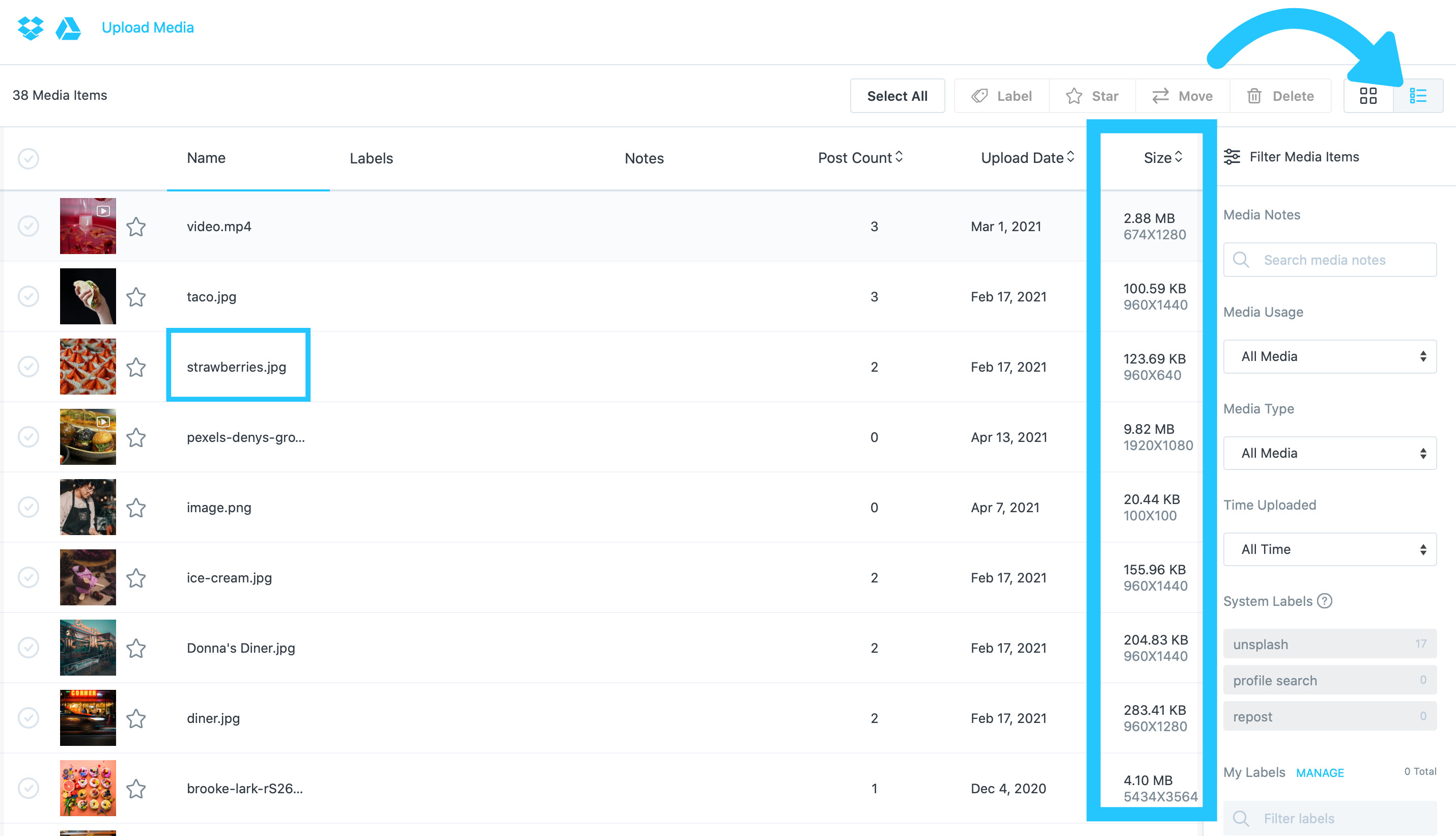Switch to grid view layout
Image resolution: width=1456 pixels, height=836 pixels.
pyautogui.click(x=1368, y=96)
